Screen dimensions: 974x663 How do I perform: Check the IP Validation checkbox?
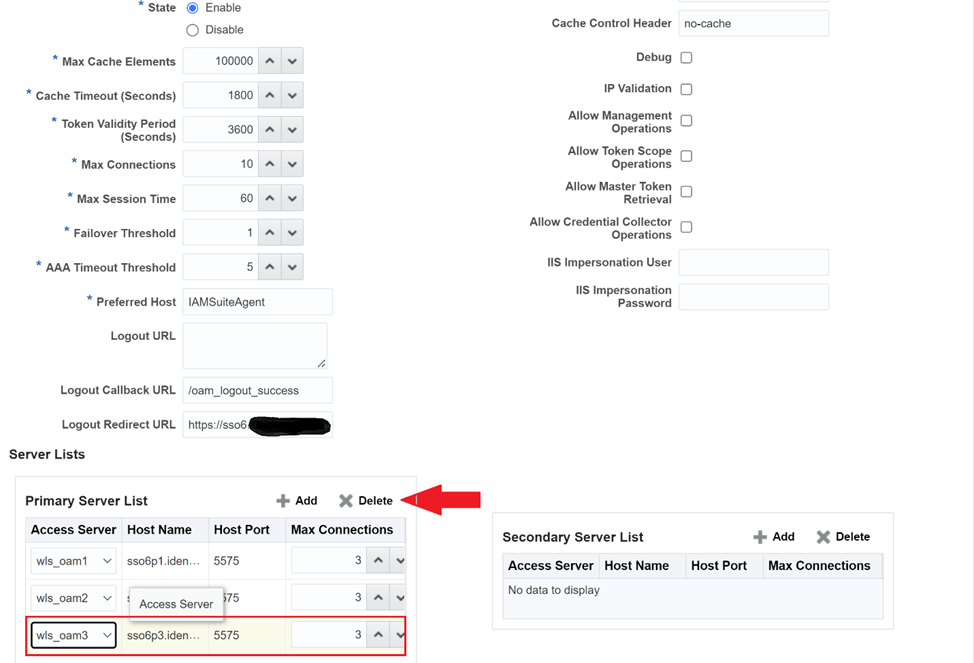(x=686, y=89)
